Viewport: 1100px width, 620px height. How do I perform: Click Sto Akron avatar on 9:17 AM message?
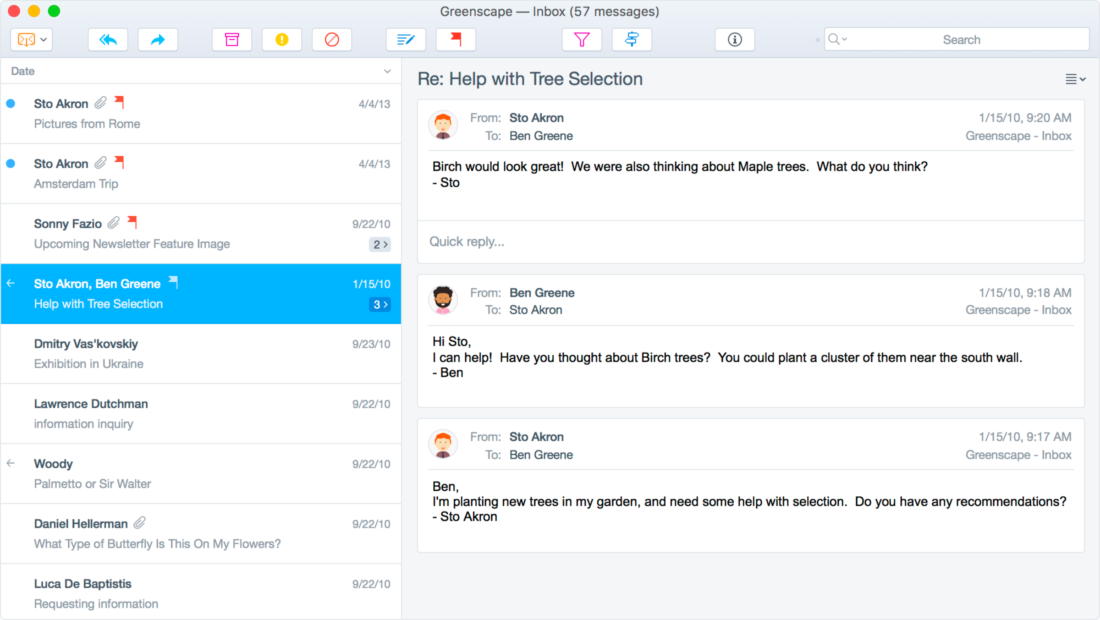pyautogui.click(x=443, y=445)
